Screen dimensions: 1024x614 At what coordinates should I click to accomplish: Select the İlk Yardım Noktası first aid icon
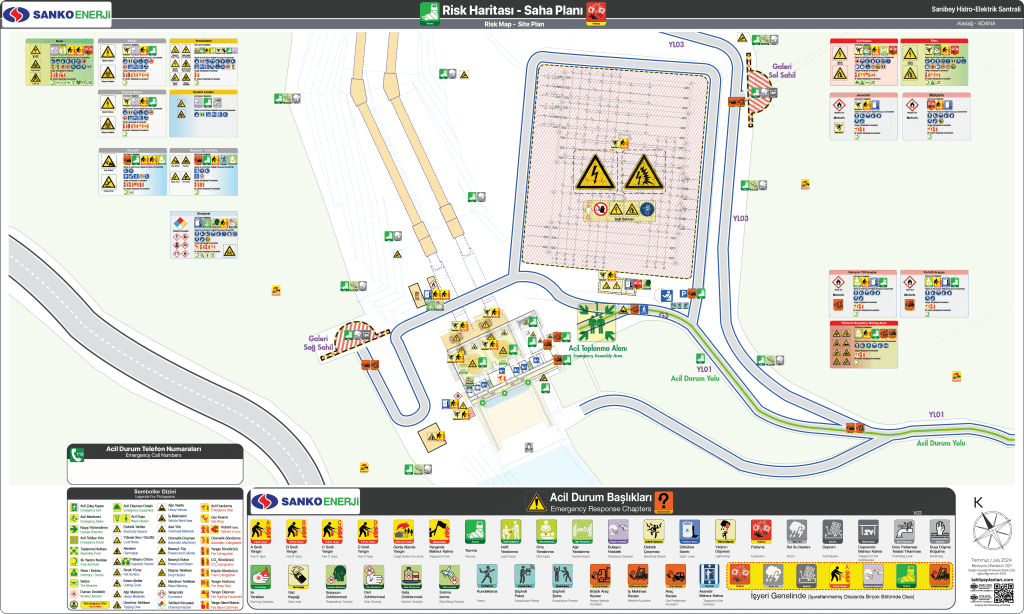(72, 561)
